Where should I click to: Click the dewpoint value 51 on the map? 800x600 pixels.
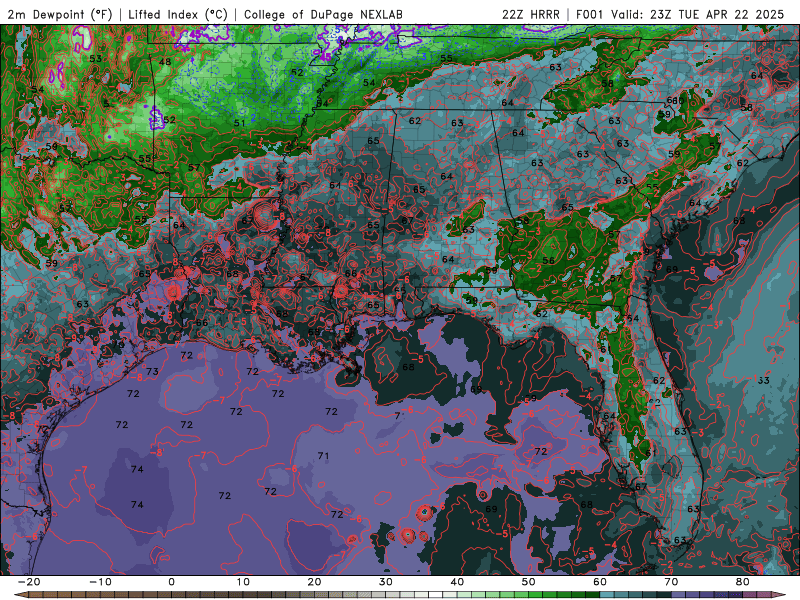[x=239, y=123]
